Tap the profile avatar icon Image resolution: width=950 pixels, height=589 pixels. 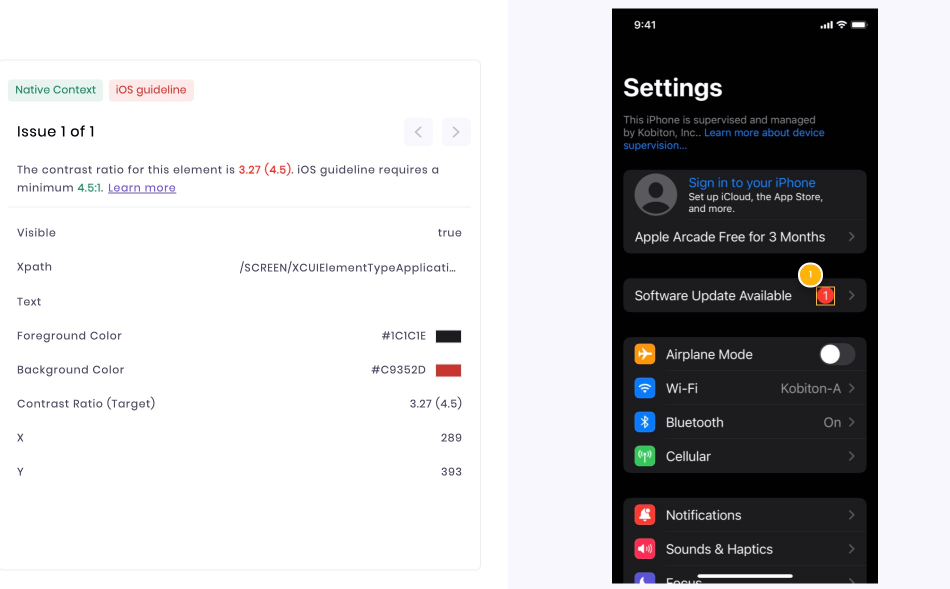(x=656, y=195)
